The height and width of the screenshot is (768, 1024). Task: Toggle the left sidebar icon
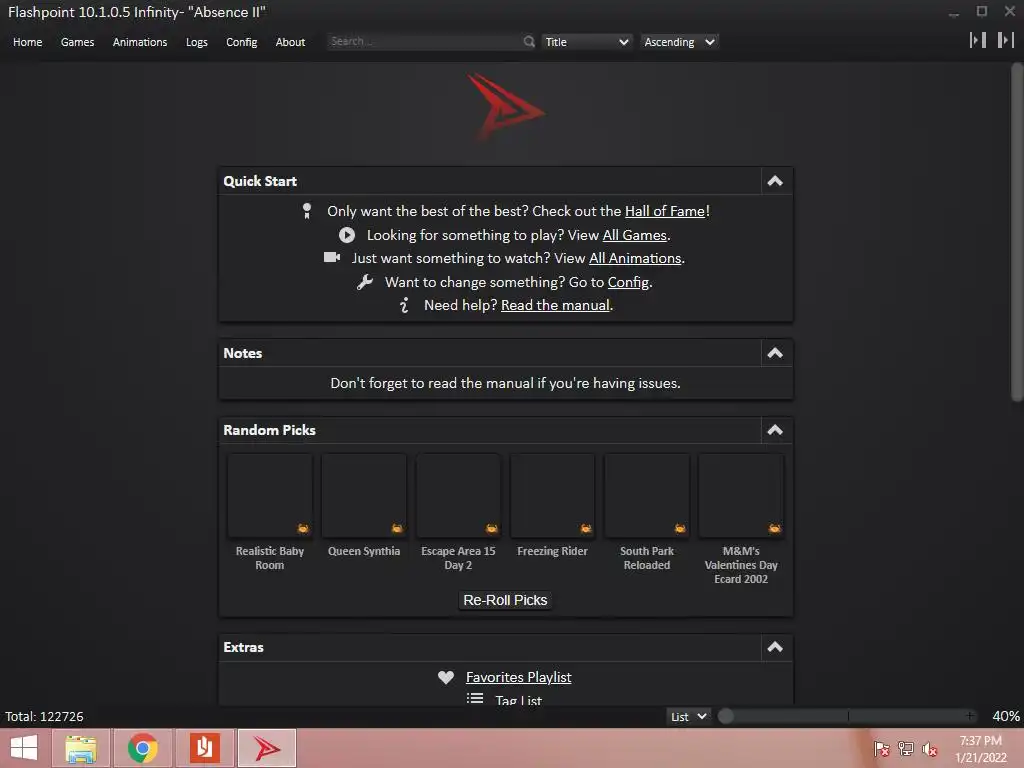point(978,40)
